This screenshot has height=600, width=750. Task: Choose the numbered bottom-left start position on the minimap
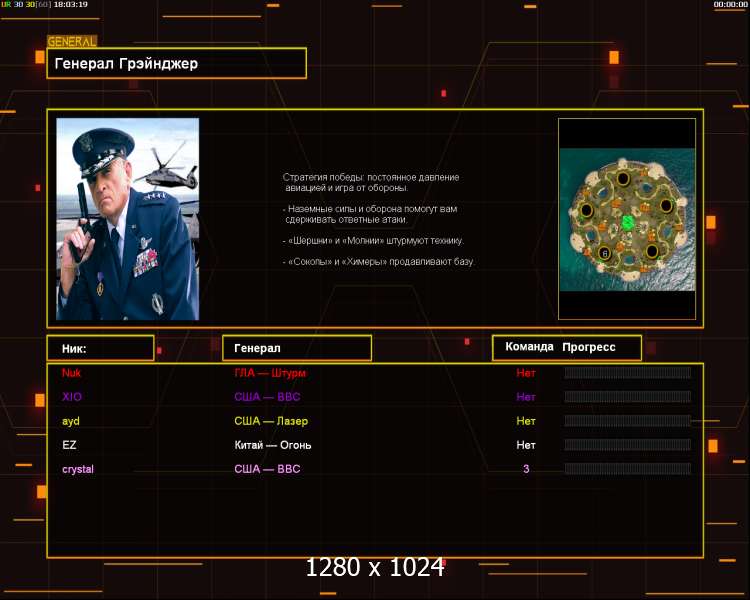point(604,254)
